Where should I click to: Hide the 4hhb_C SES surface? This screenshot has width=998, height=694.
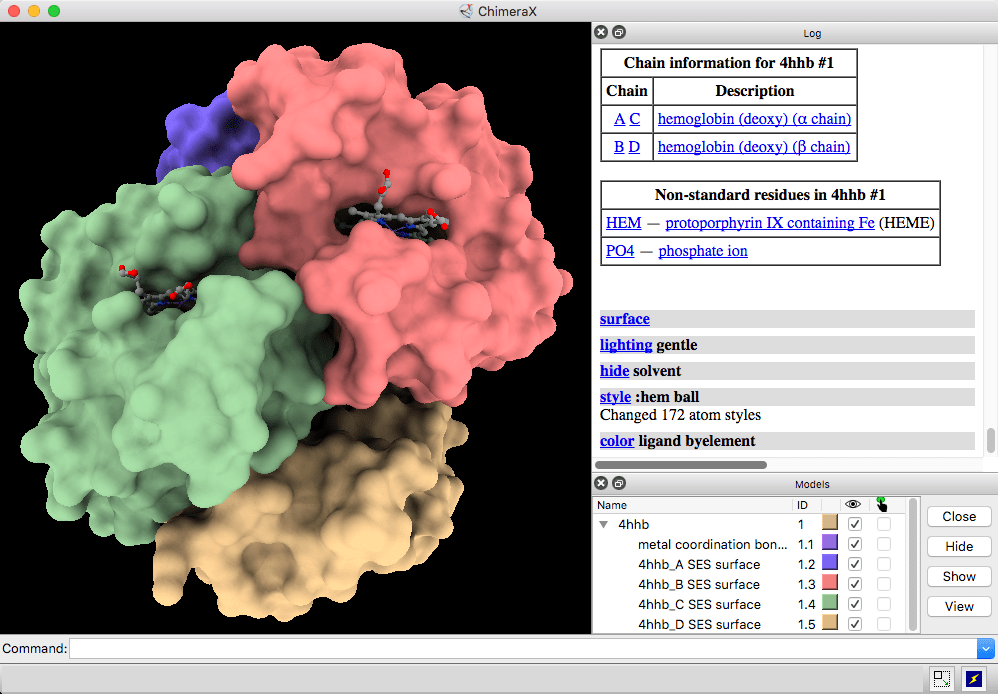tap(855, 604)
